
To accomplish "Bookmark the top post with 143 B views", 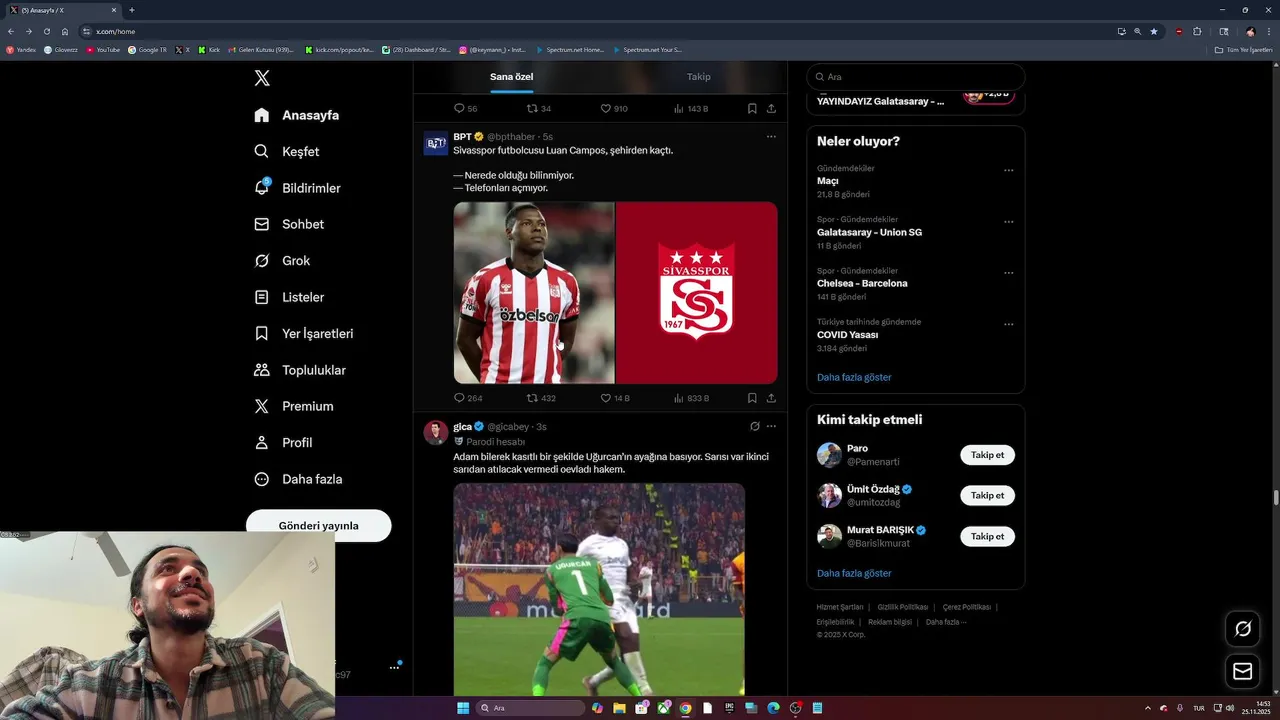I will (752, 108).
